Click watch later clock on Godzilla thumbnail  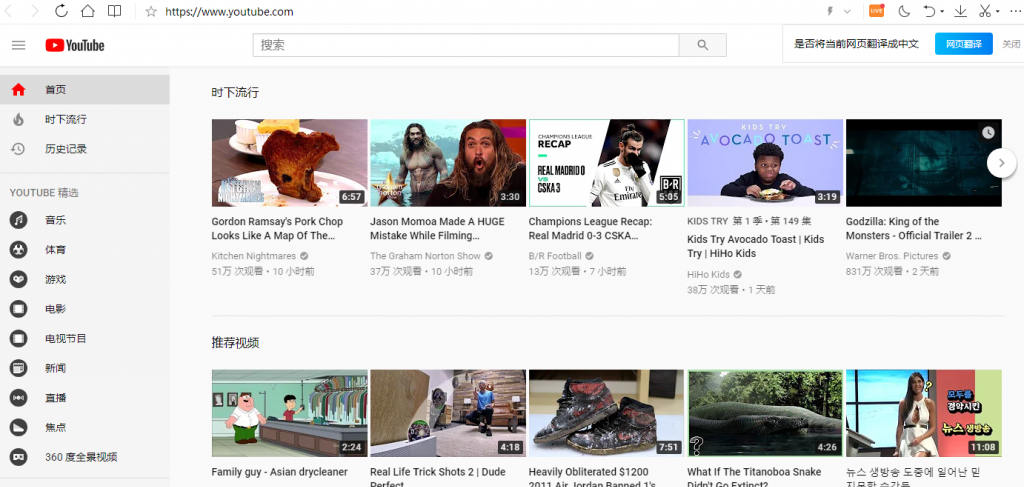coord(988,133)
